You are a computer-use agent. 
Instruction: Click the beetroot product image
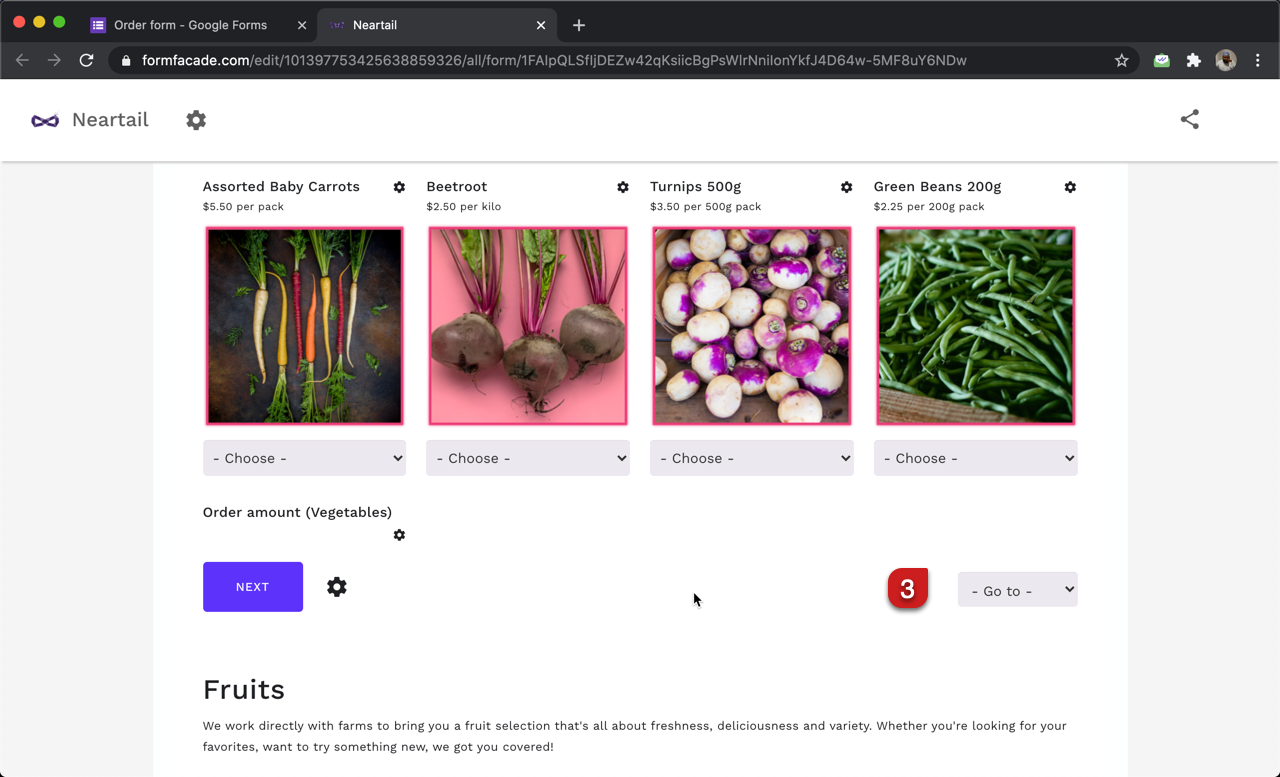528,326
